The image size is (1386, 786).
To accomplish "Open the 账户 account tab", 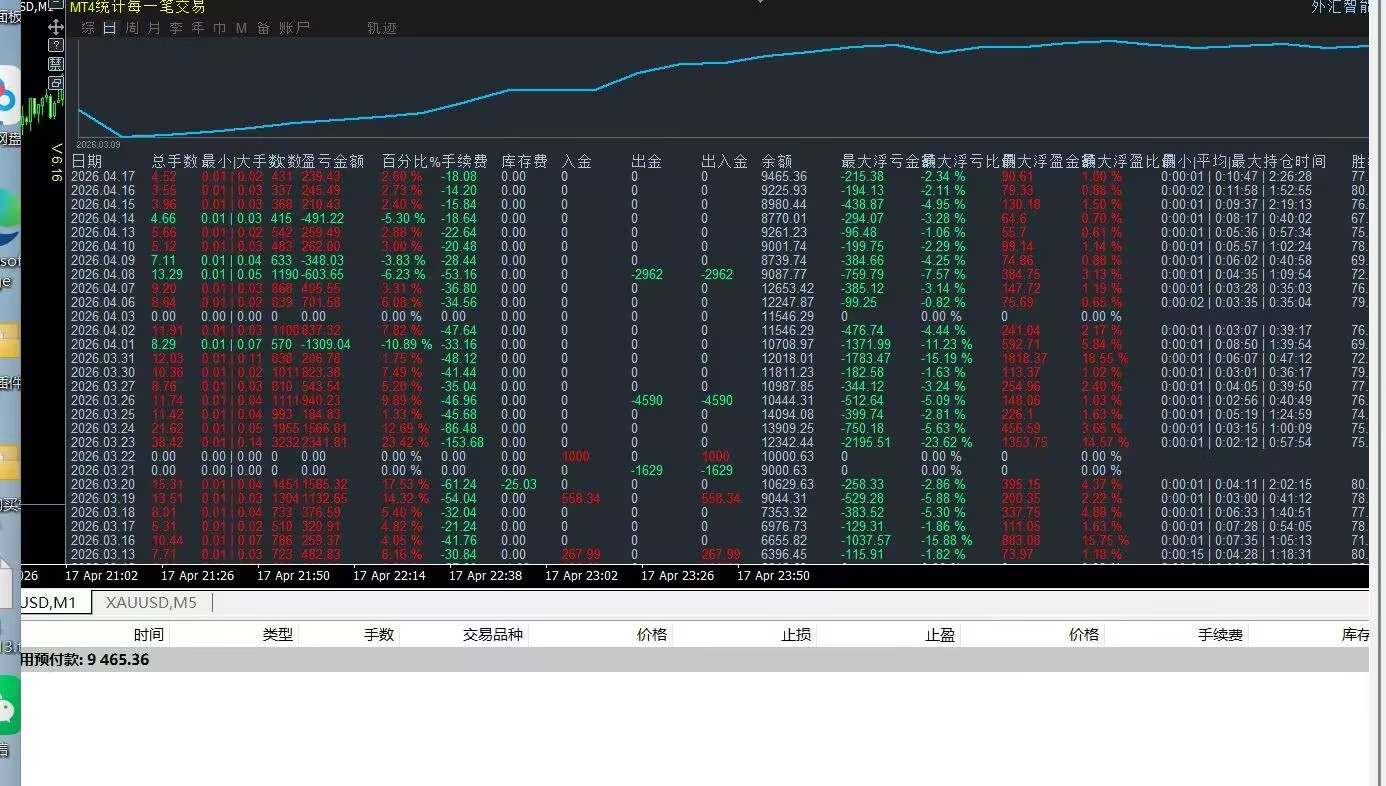I will click(294, 28).
